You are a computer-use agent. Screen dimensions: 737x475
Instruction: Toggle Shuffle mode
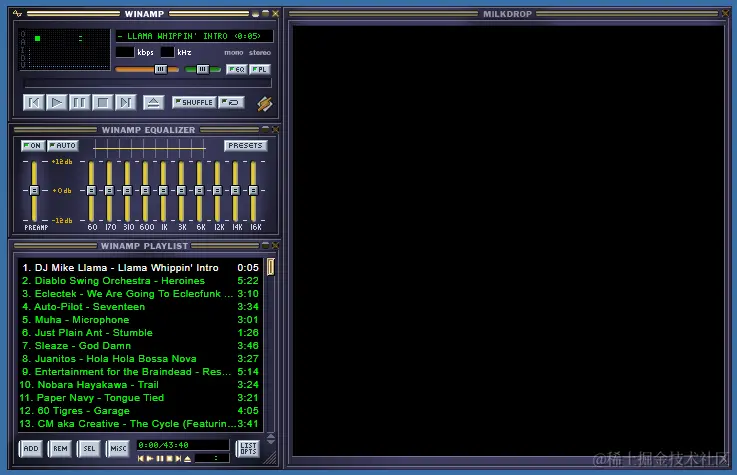tap(194, 102)
